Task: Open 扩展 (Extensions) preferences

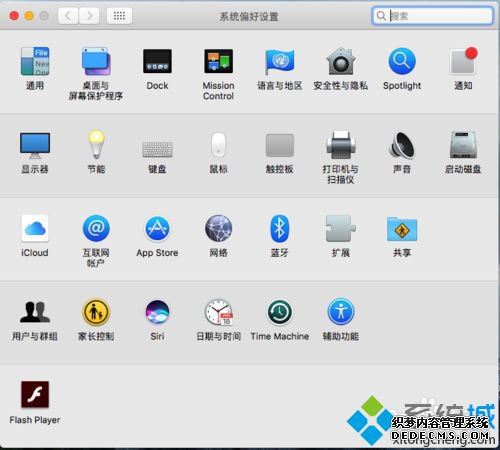Action: click(340, 228)
